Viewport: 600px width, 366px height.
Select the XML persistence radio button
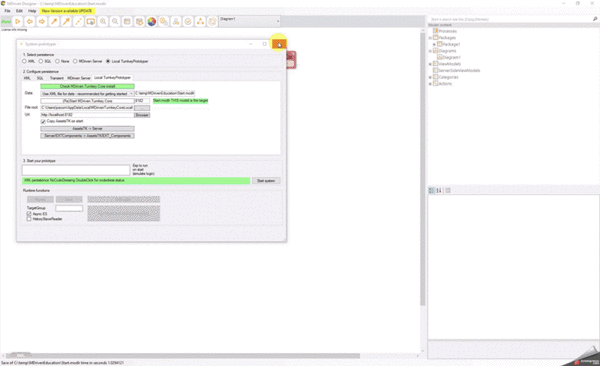[24, 61]
